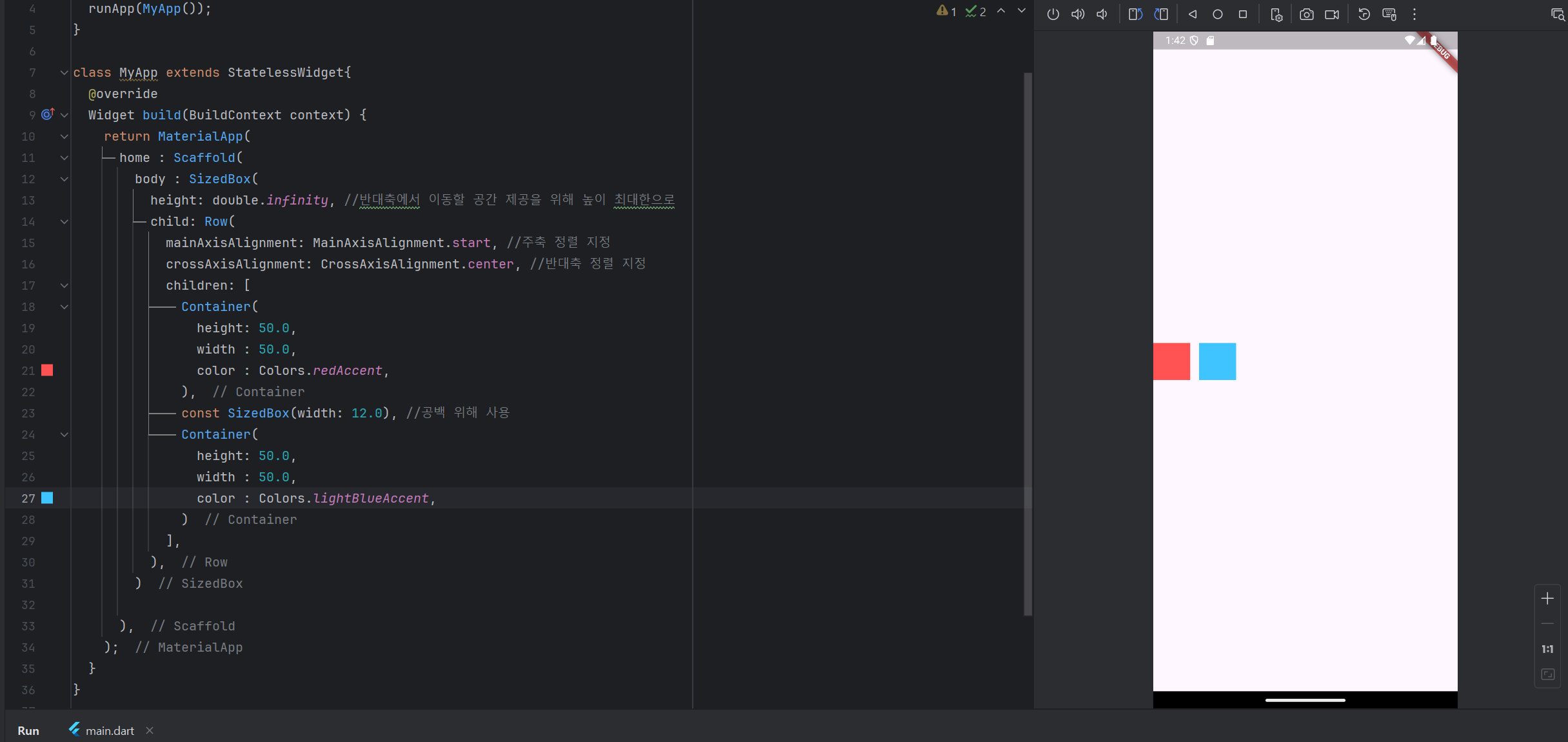1568x742 pixels.
Task: Click the emulator volume up icon
Action: pyautogui.click(x=1077, y=14)
